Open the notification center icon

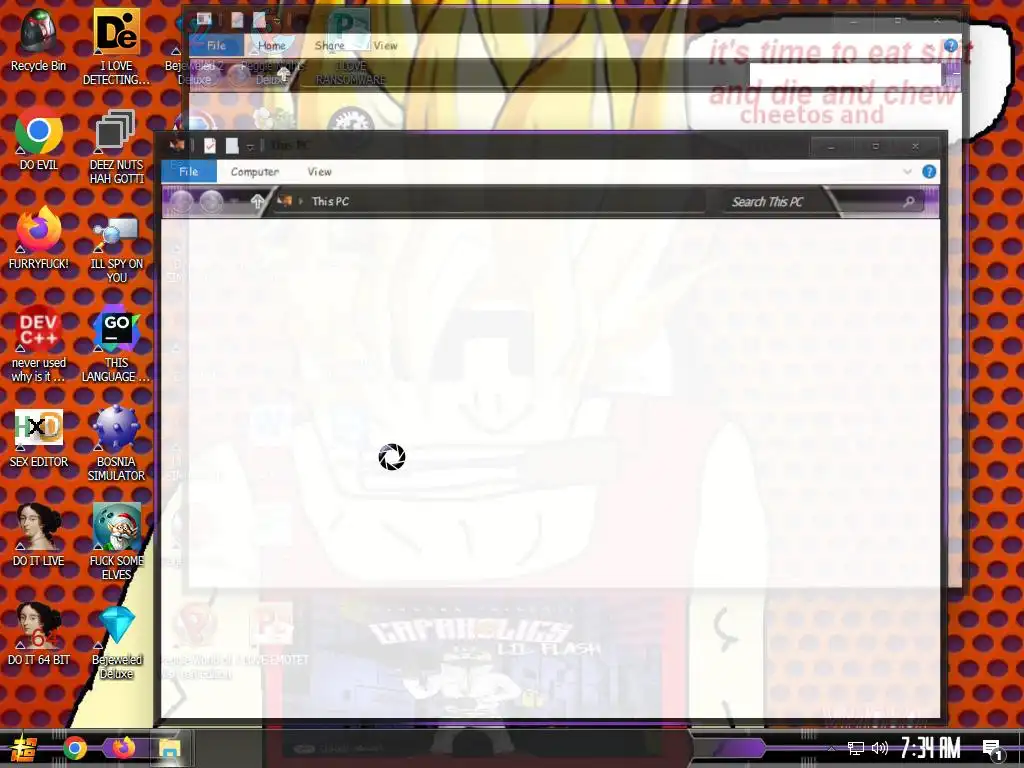(993, 749)
